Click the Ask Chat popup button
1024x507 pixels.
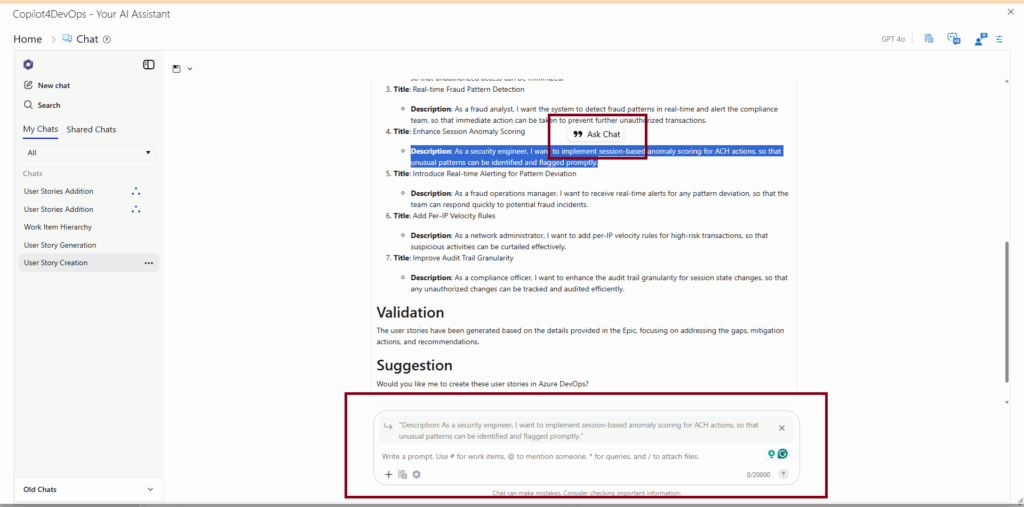coord(596,134)
